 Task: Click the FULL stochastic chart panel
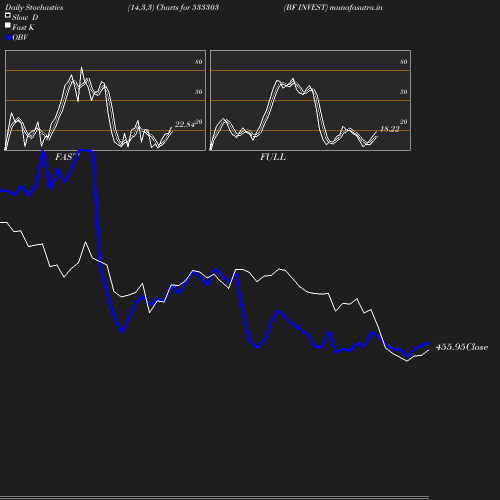(x=310, y=100)
